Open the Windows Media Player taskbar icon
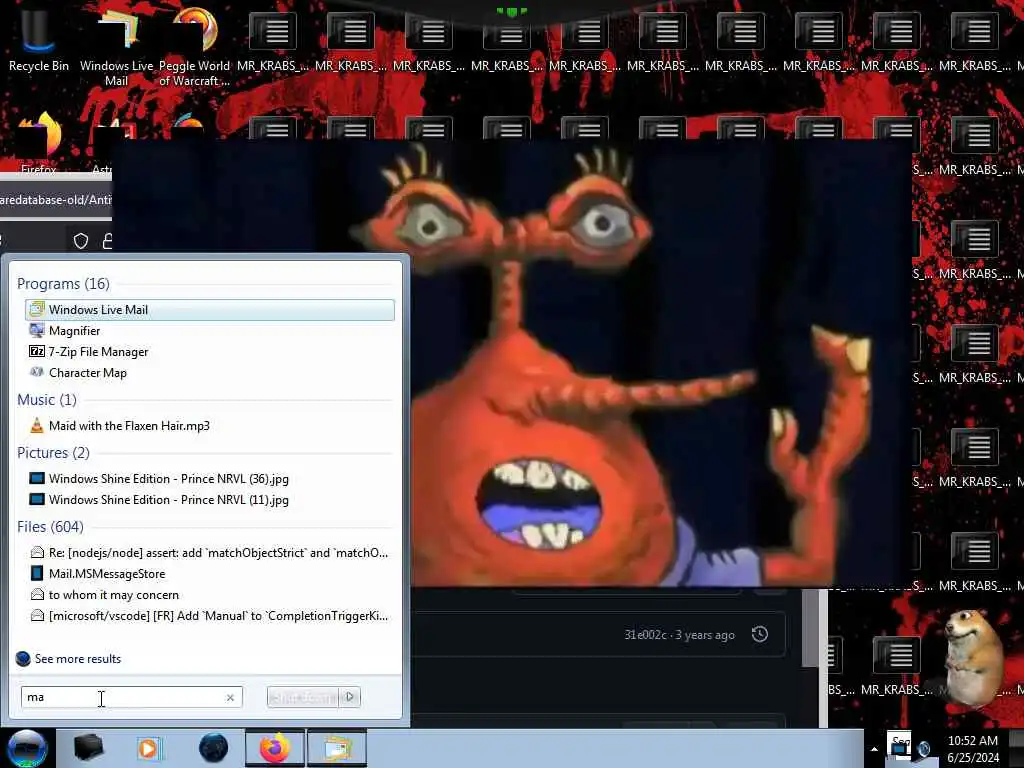1024x768 pixels. click(x=149, y=748)
